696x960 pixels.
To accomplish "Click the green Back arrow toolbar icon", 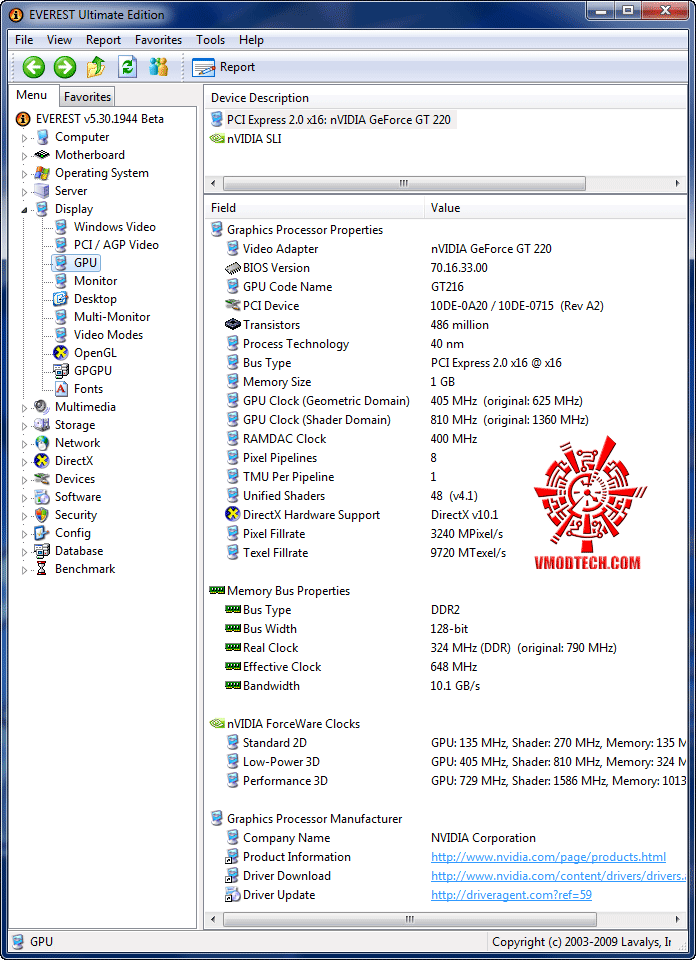I will tap(34, 67).
